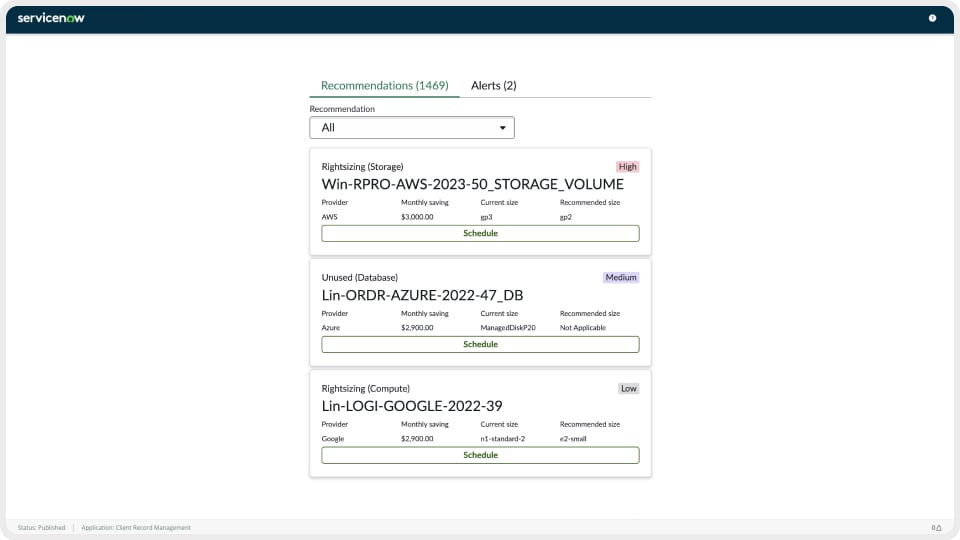Select title Lin-ORDR-AZURE-2022-47_DB
960x540 pixels.
coord(422,295)
